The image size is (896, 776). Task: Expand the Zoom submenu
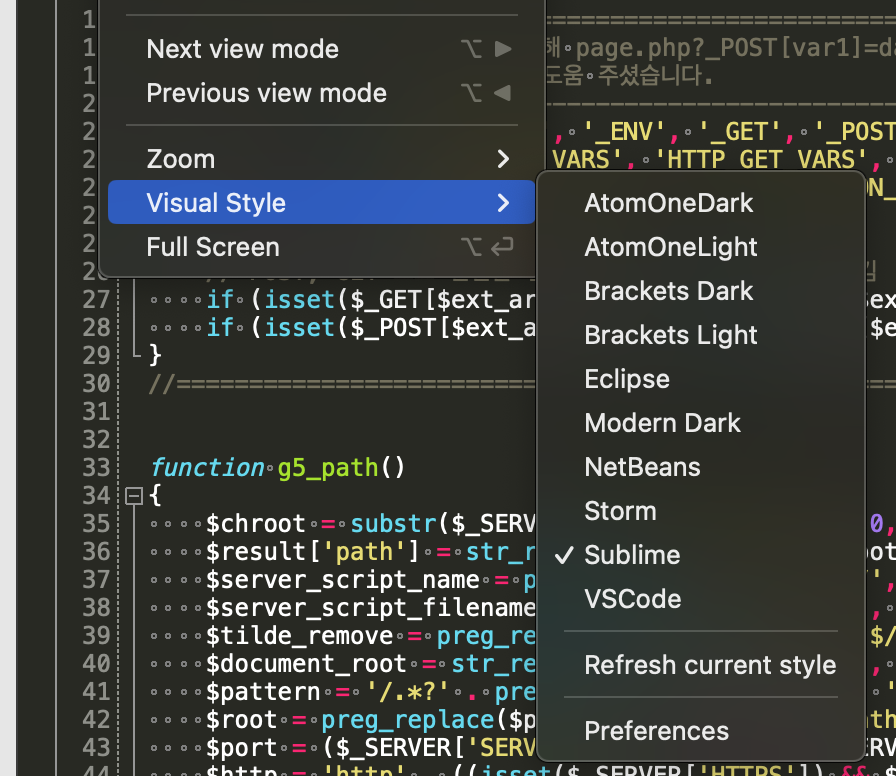[320, 159]
